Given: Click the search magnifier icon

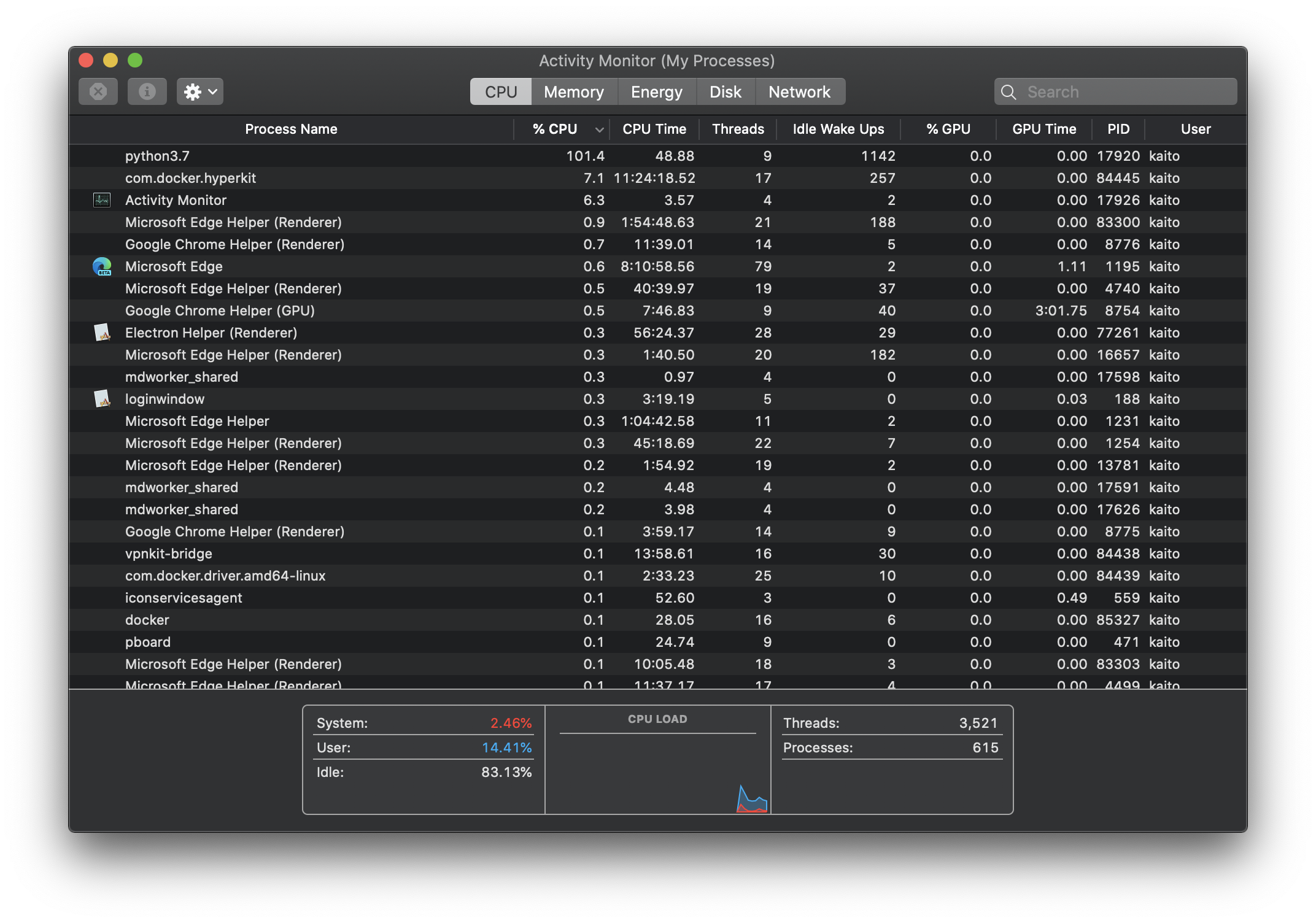Looking at the screenshot, I should (x=1008, y=92).
